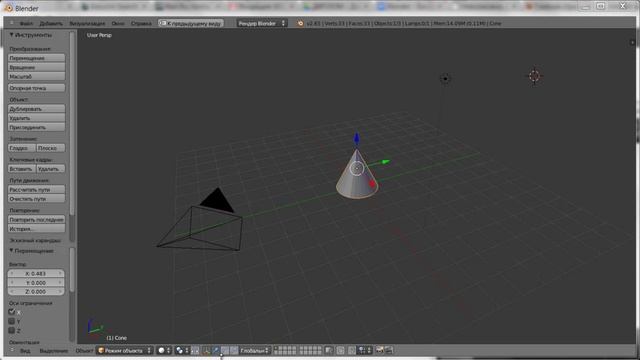Click the operator panel scrollbar
The image size is (640, 360).
[72, 269]
